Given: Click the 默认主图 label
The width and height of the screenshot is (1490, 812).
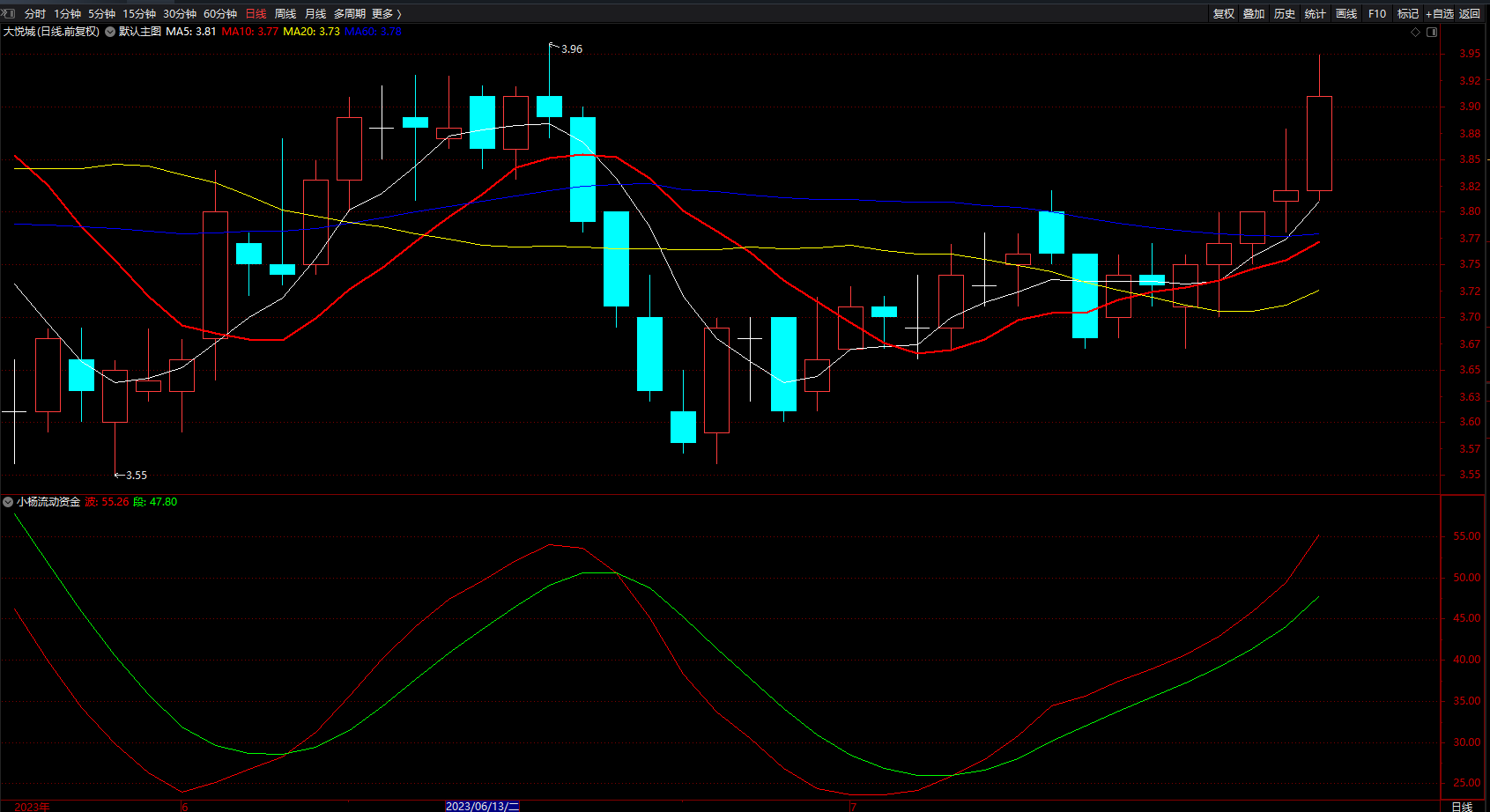Looking at the screenshot, I should 140,32.
